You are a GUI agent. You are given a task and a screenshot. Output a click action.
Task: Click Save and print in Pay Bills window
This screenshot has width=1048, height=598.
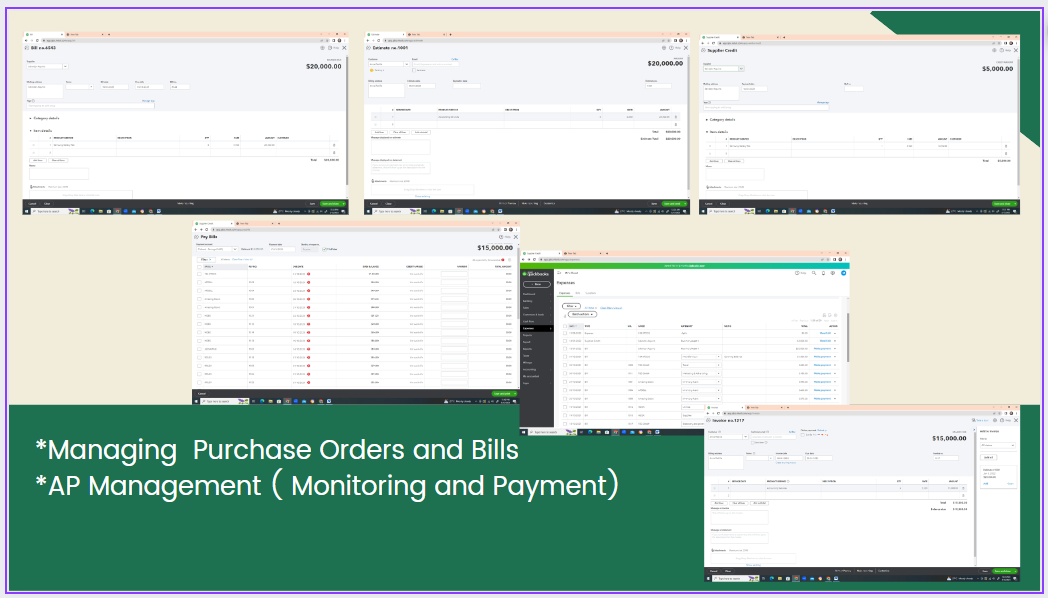coord(501,394)
